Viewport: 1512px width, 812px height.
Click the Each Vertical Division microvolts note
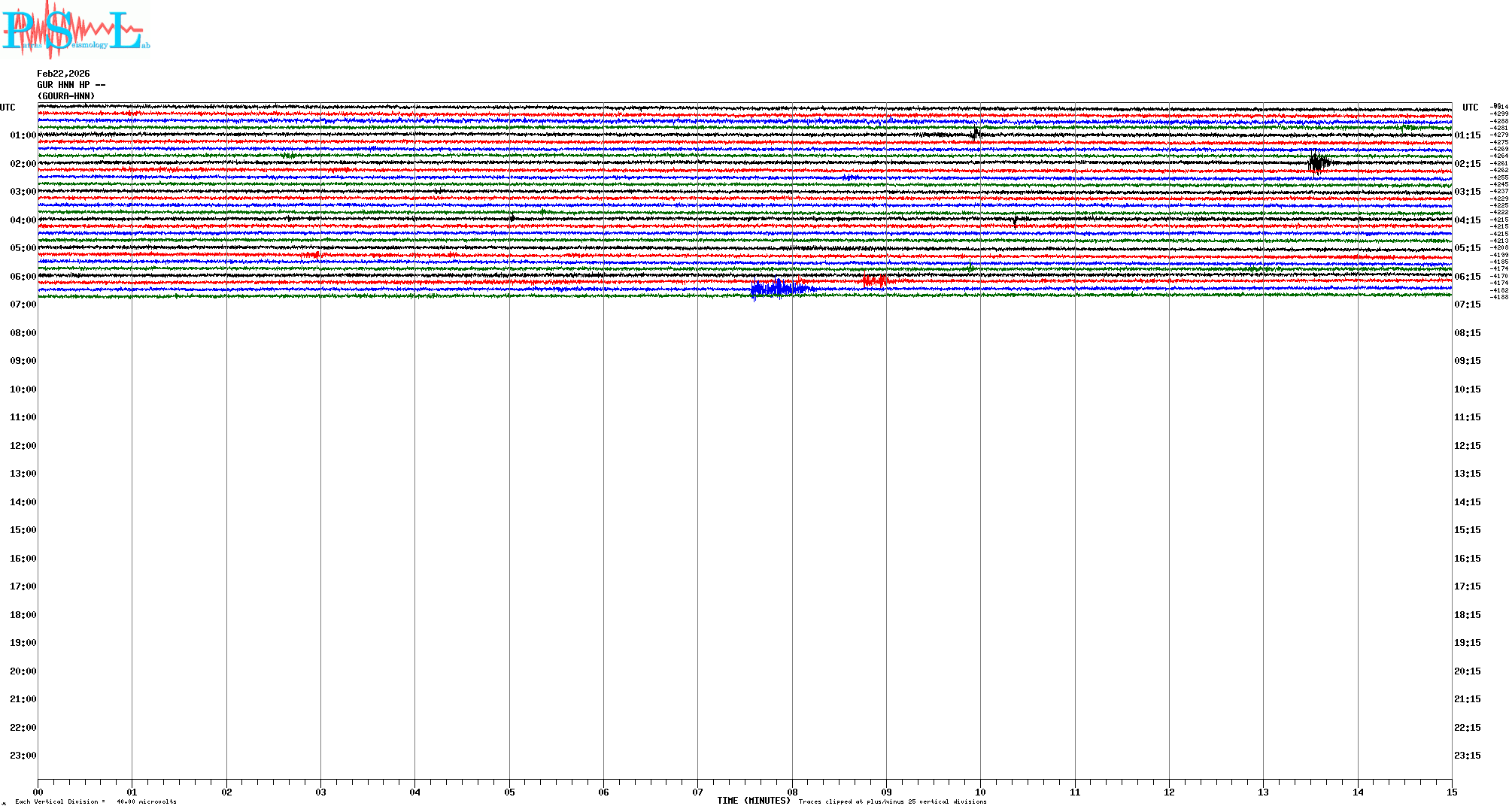(96, 801)
